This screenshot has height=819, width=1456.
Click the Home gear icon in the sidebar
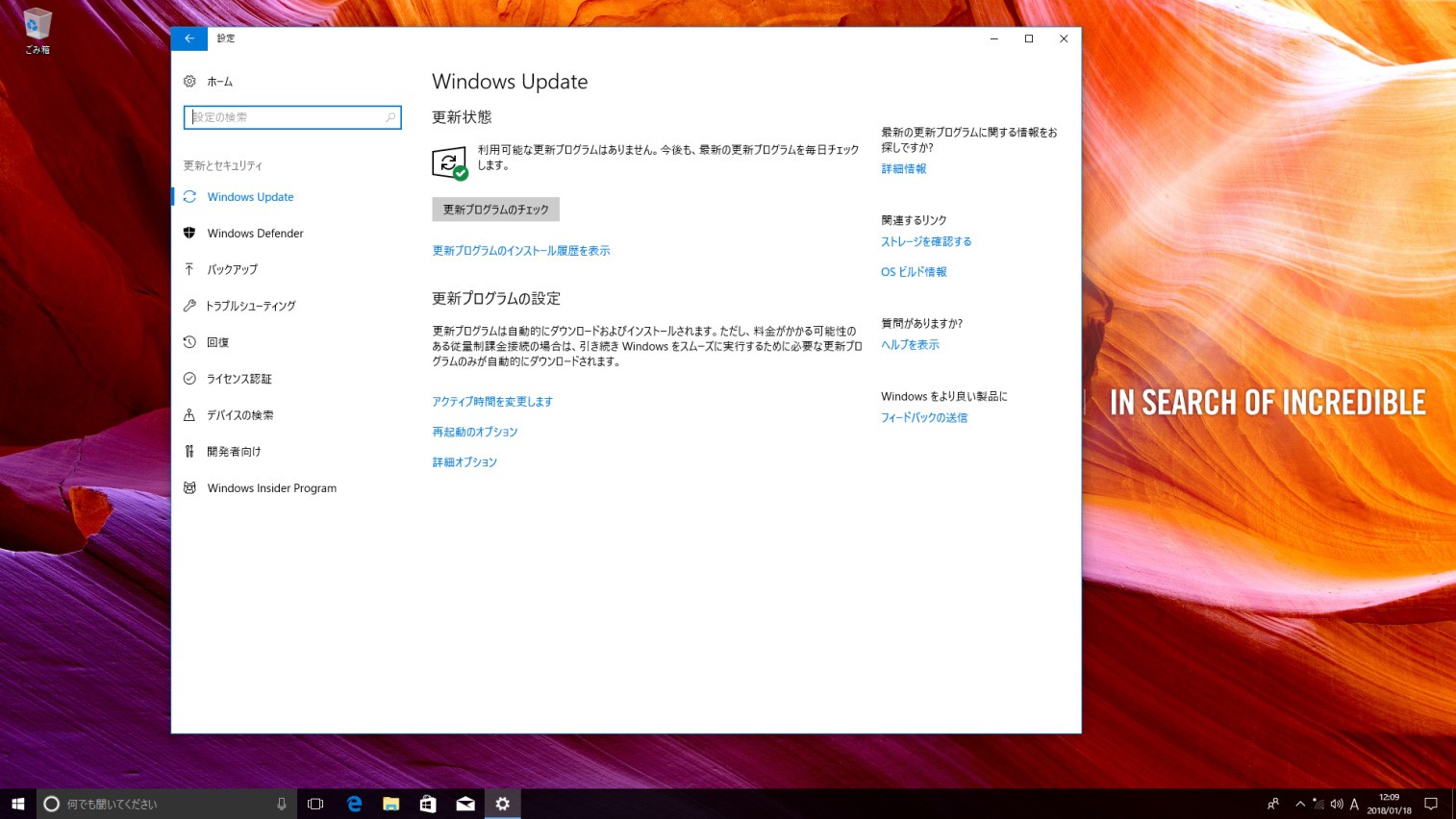coord(189,82)
